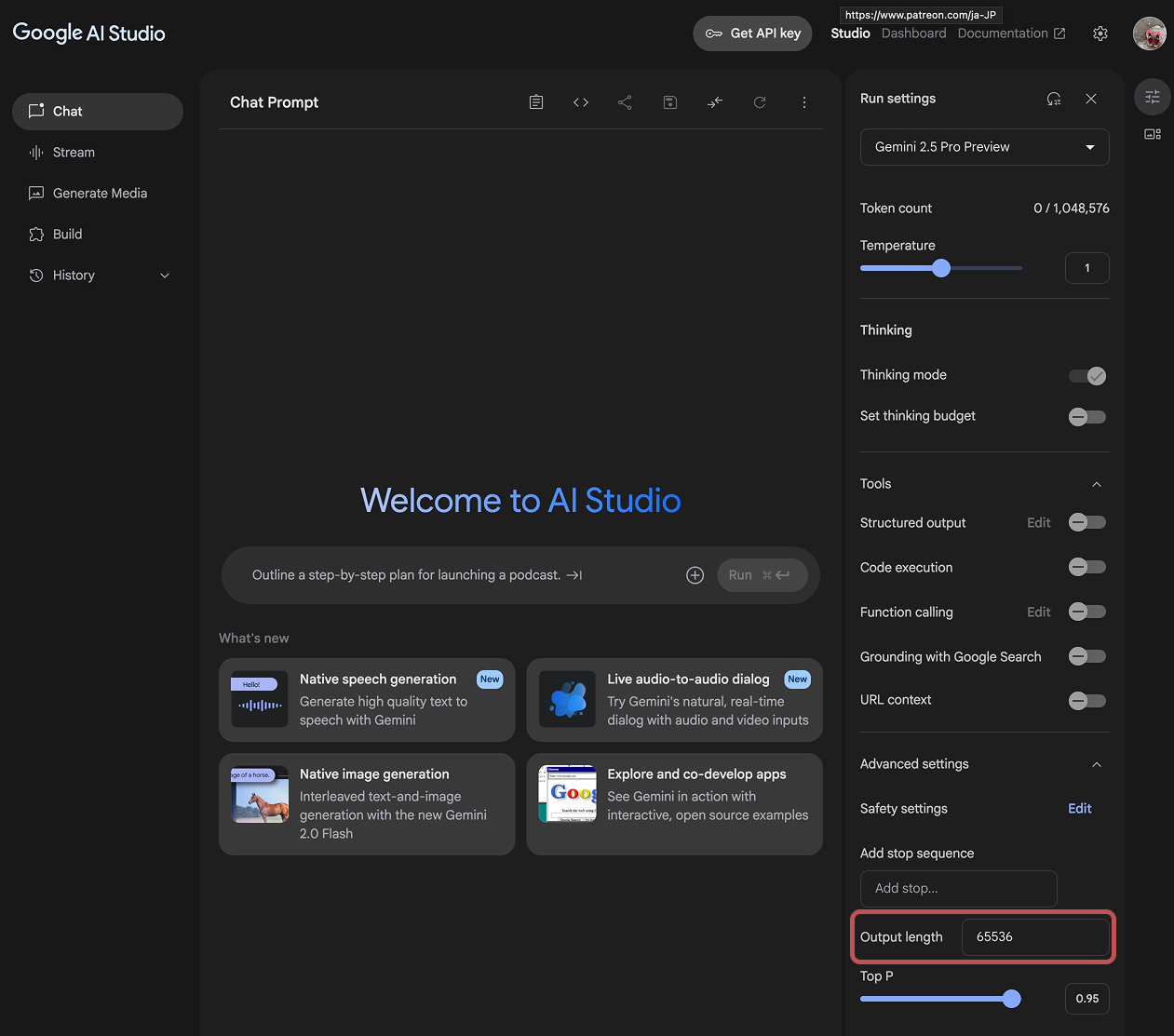Turn on Grounding with Google Search
The image size is (1174, 1036).
pos(1087,656)
